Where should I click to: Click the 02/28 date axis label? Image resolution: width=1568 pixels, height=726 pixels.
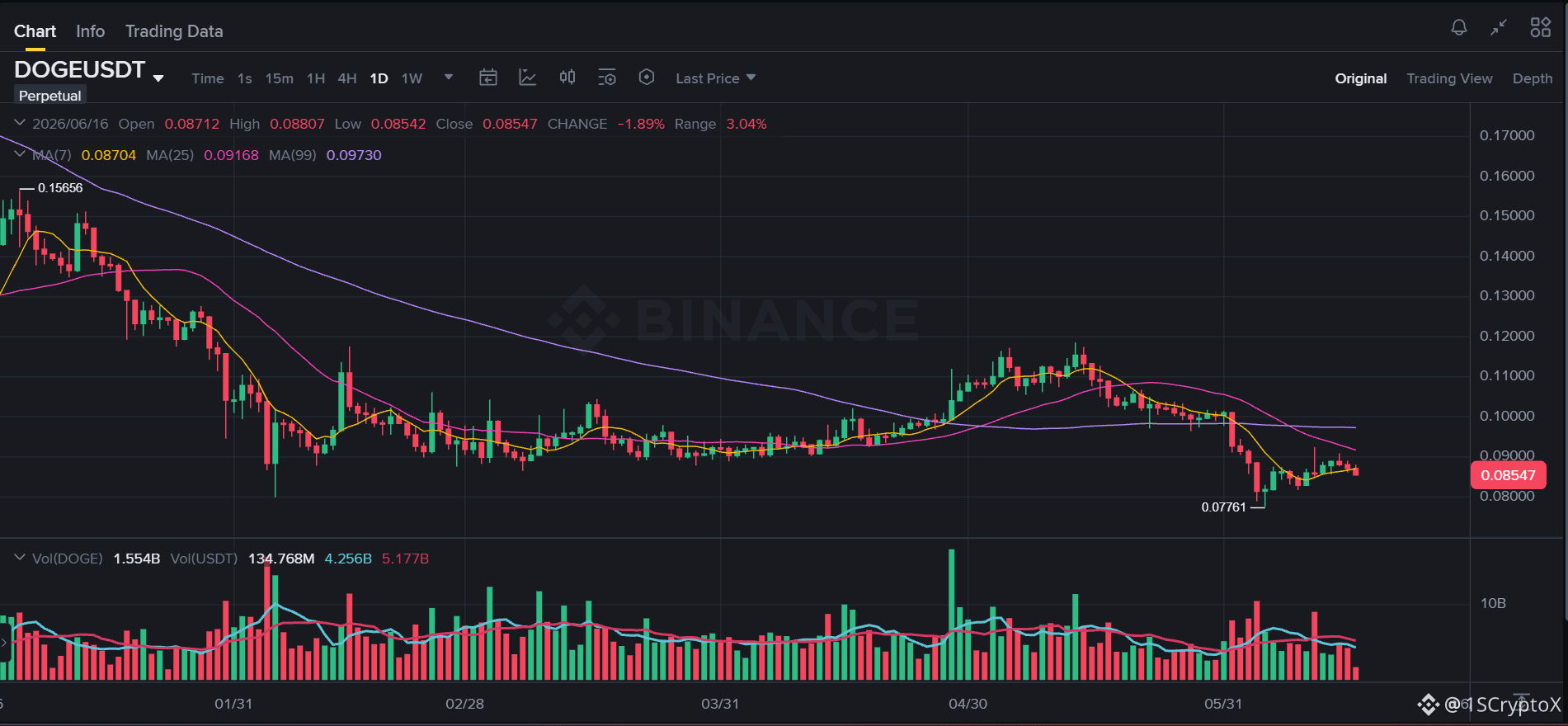[464, 704]
